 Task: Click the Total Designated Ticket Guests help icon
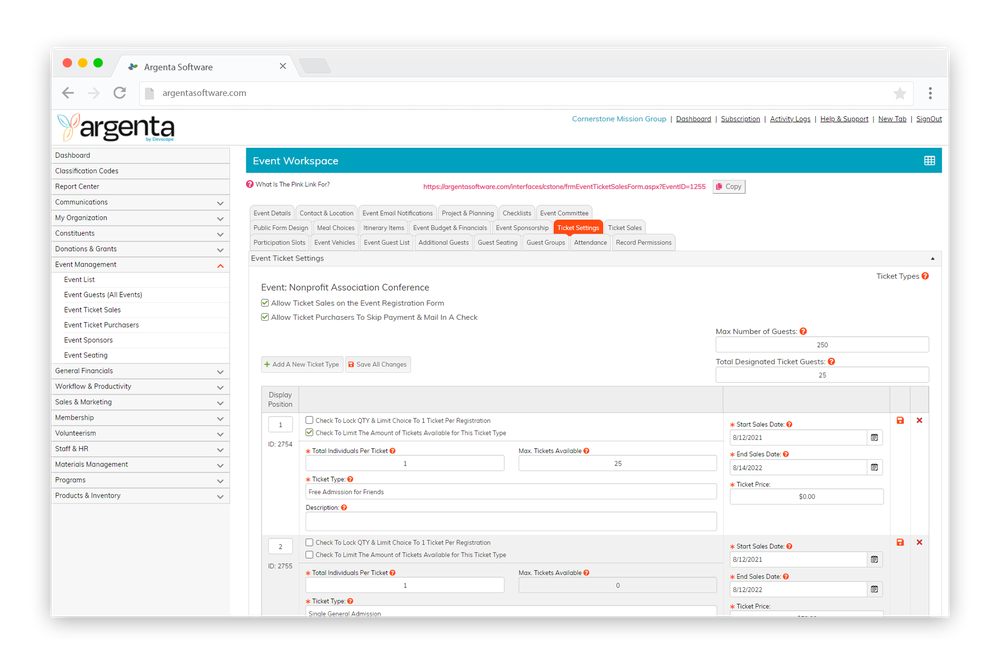(832, 361)
